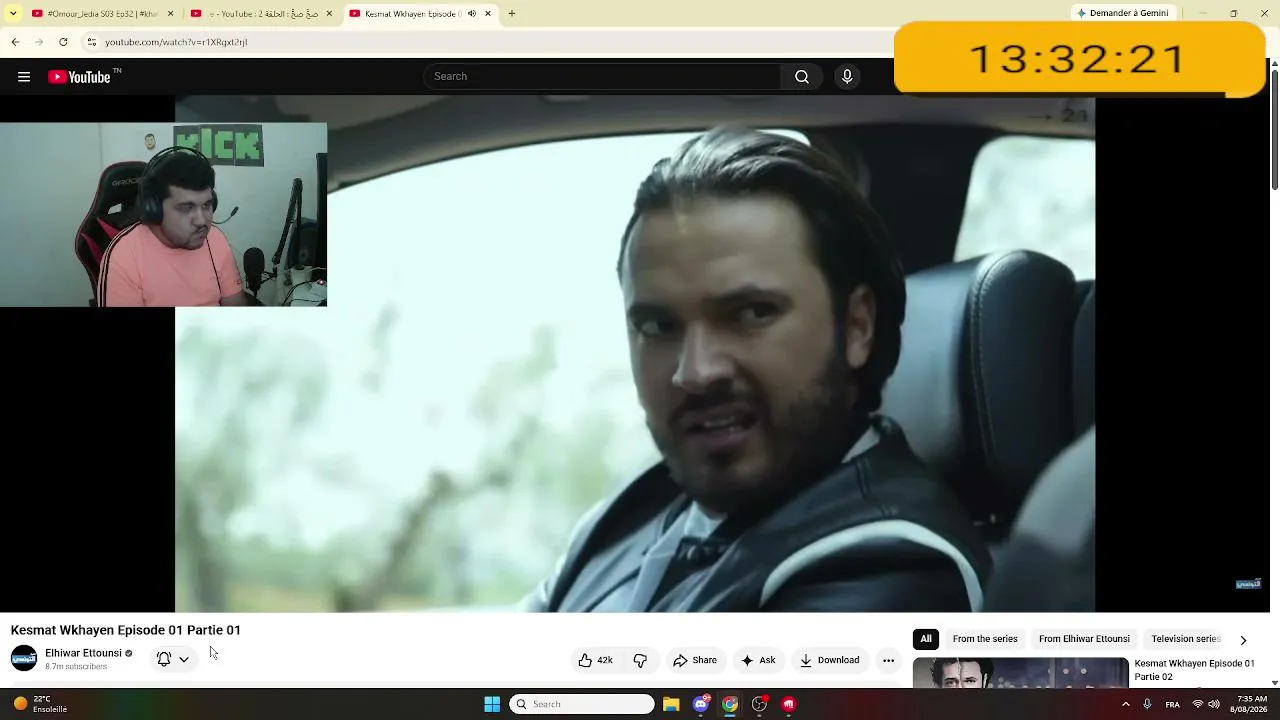
Task: Open the Elhiwar Ettounsi channel name link
Action: (83, 653)
